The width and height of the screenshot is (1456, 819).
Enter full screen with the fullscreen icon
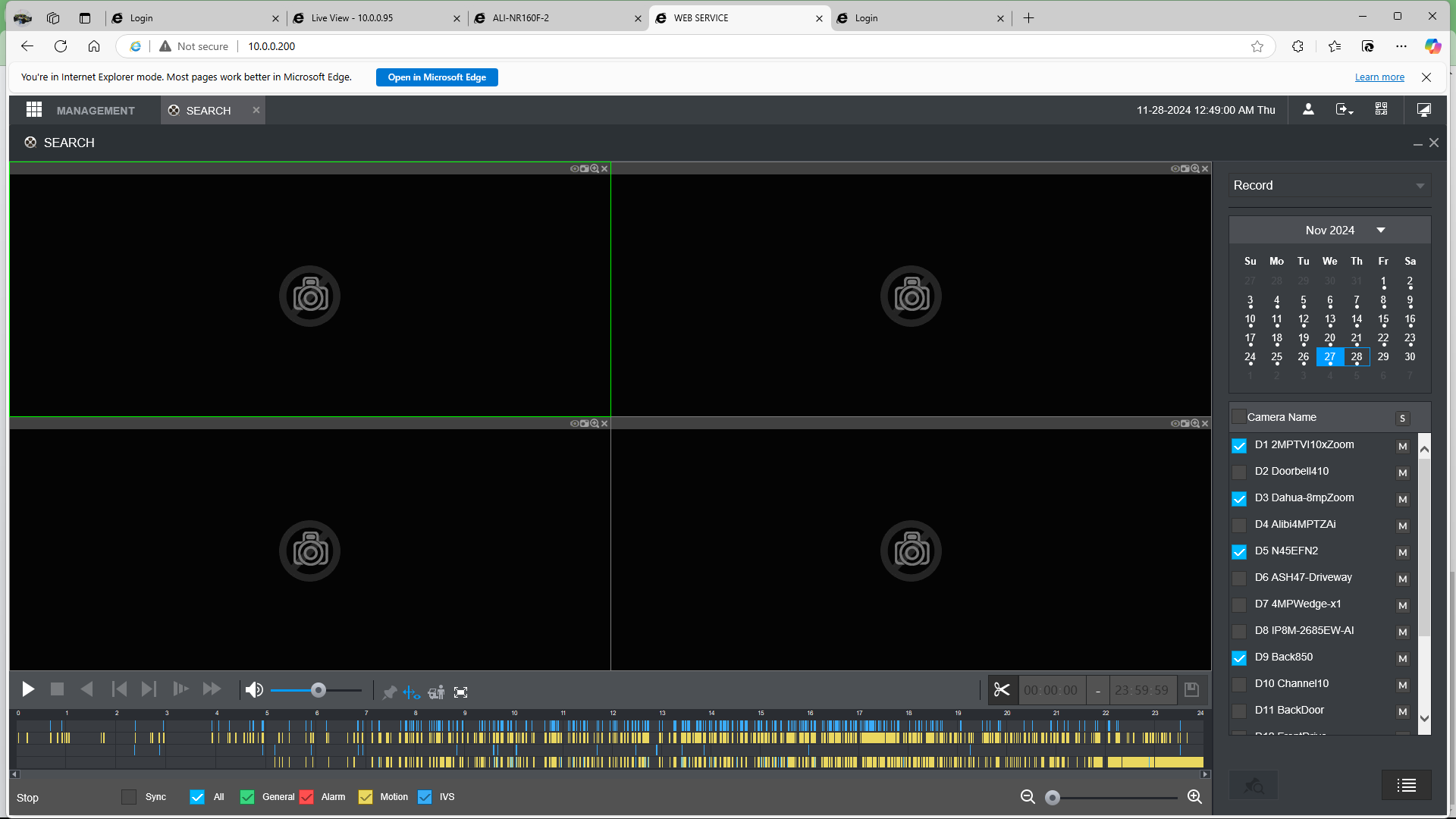click(460, 692)
